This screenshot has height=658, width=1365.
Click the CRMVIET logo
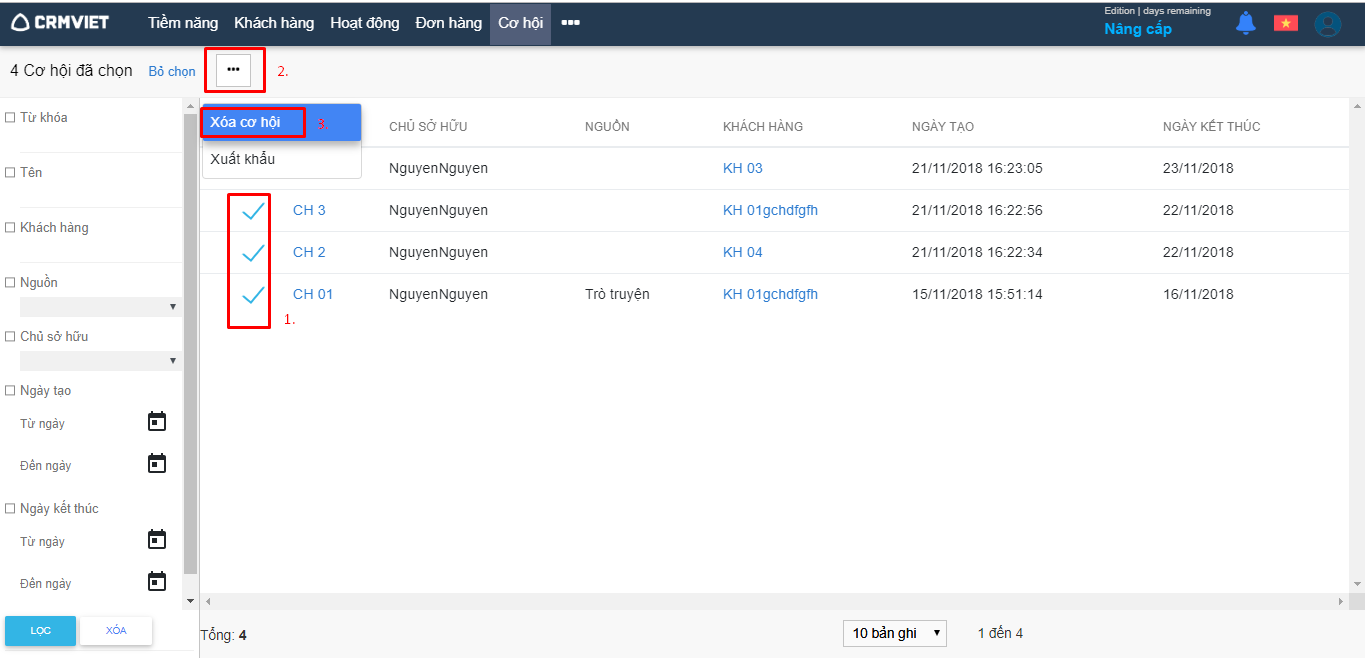coord(60,22)
